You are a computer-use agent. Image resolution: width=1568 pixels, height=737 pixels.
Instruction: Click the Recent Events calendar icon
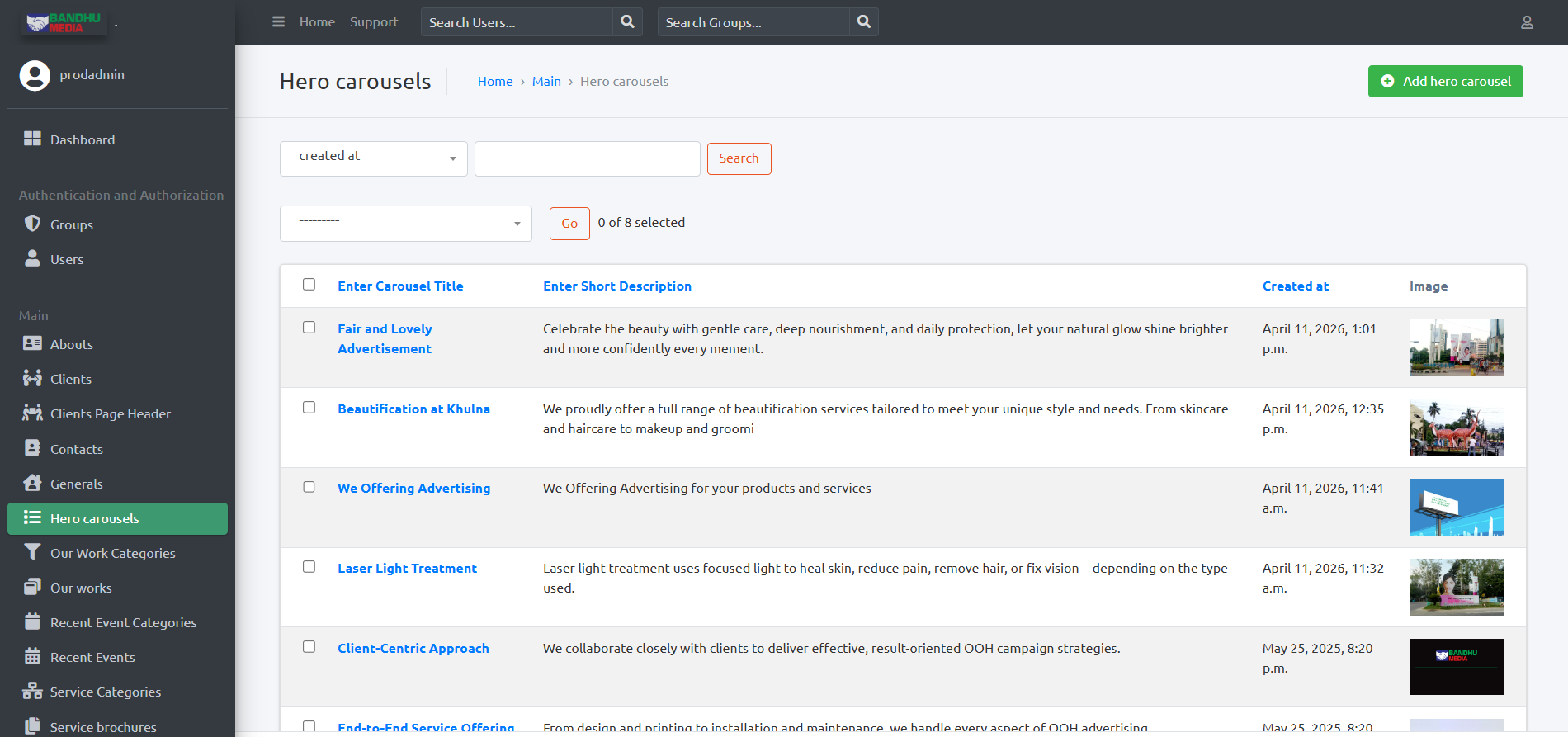tap(32, 656)
